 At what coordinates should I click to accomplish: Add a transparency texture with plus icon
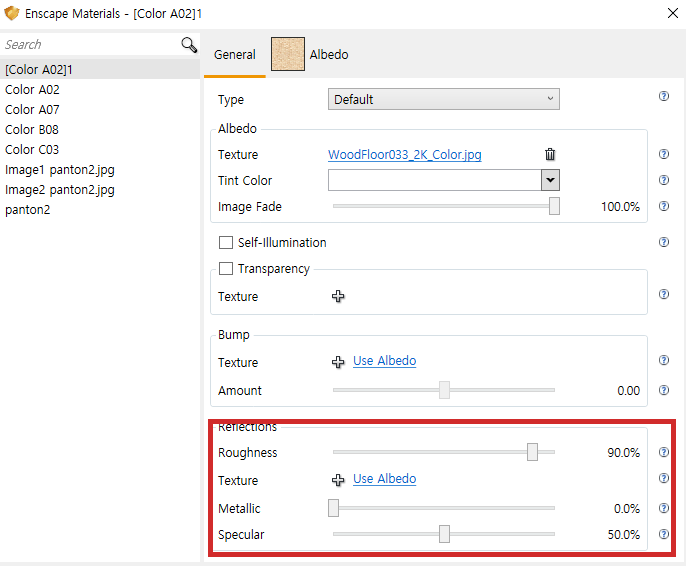tap(338, 297)
